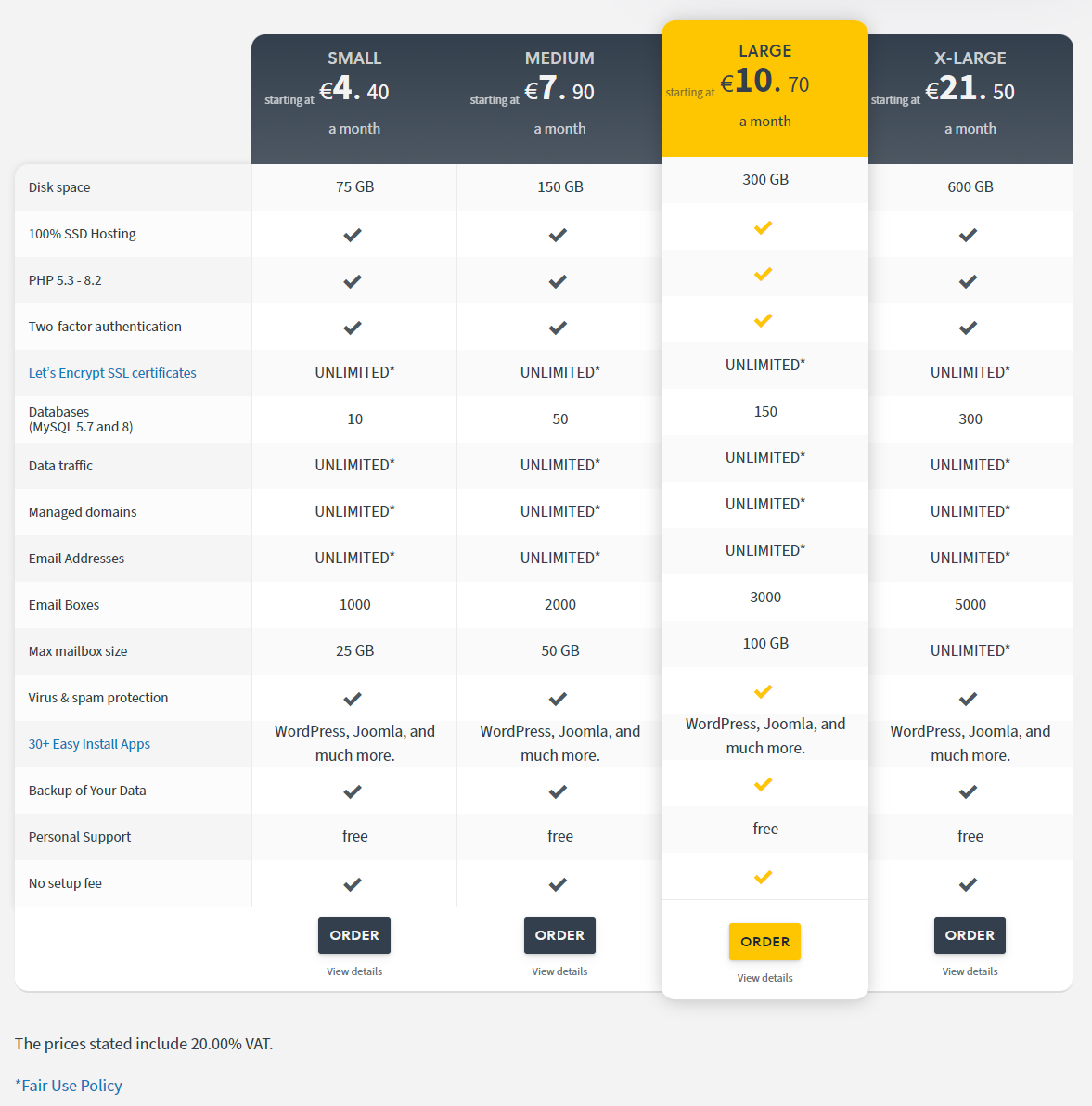Image resolution: width=1092 pixels, height=1106 pixels.
Task: Open View details under the Medium plan
Action: click(559, 971)
